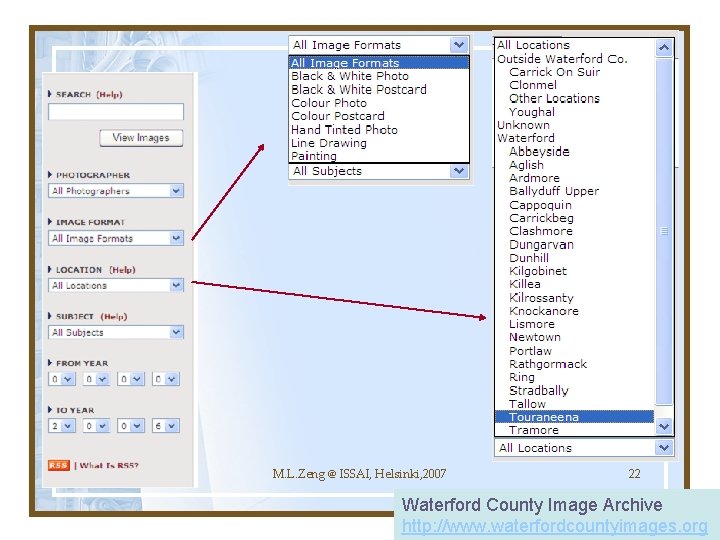Select Ballyduff Upper location

pyautogui.click(x=574, y=191)
